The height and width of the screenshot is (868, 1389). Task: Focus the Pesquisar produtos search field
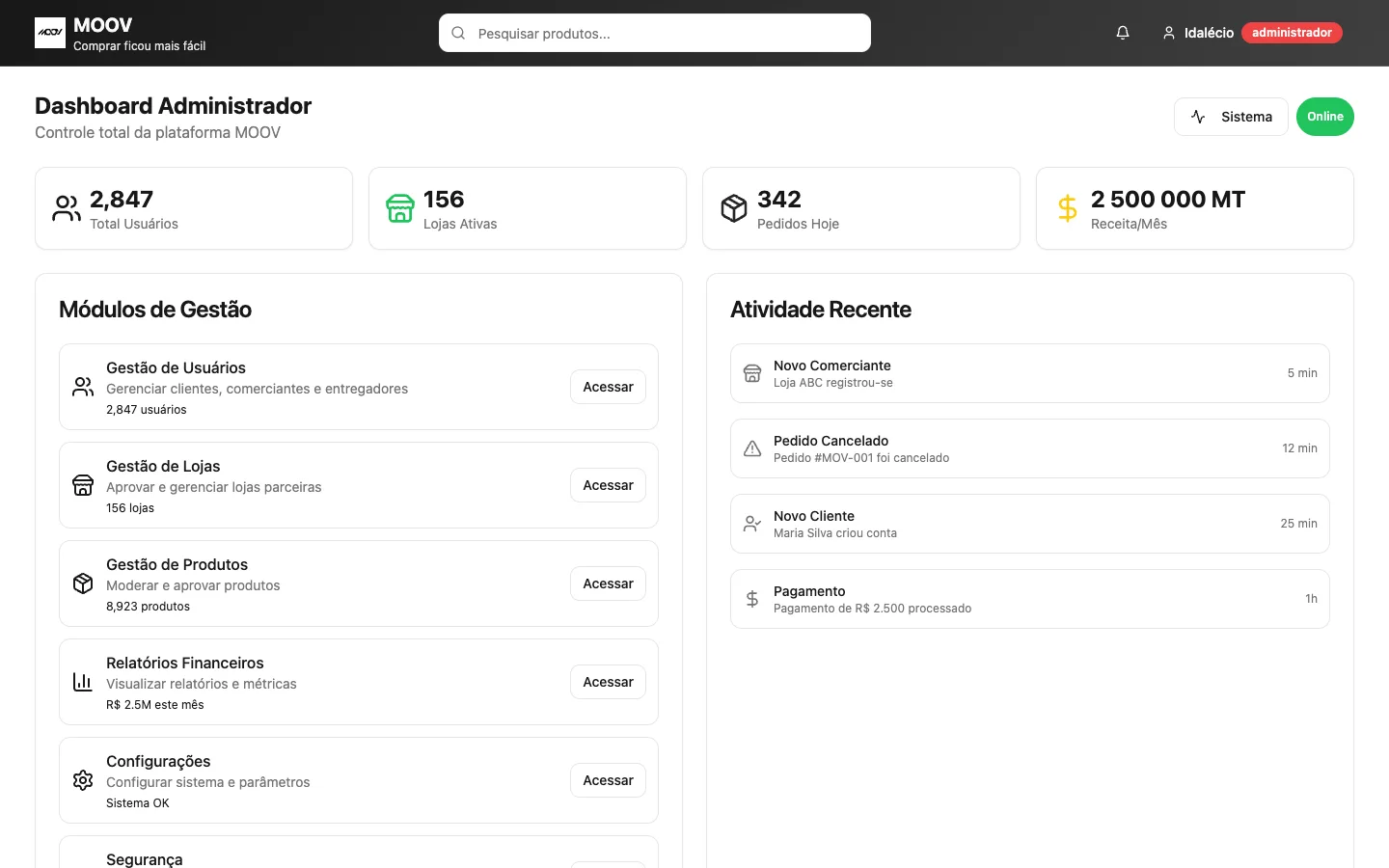(x=655, y=33)
